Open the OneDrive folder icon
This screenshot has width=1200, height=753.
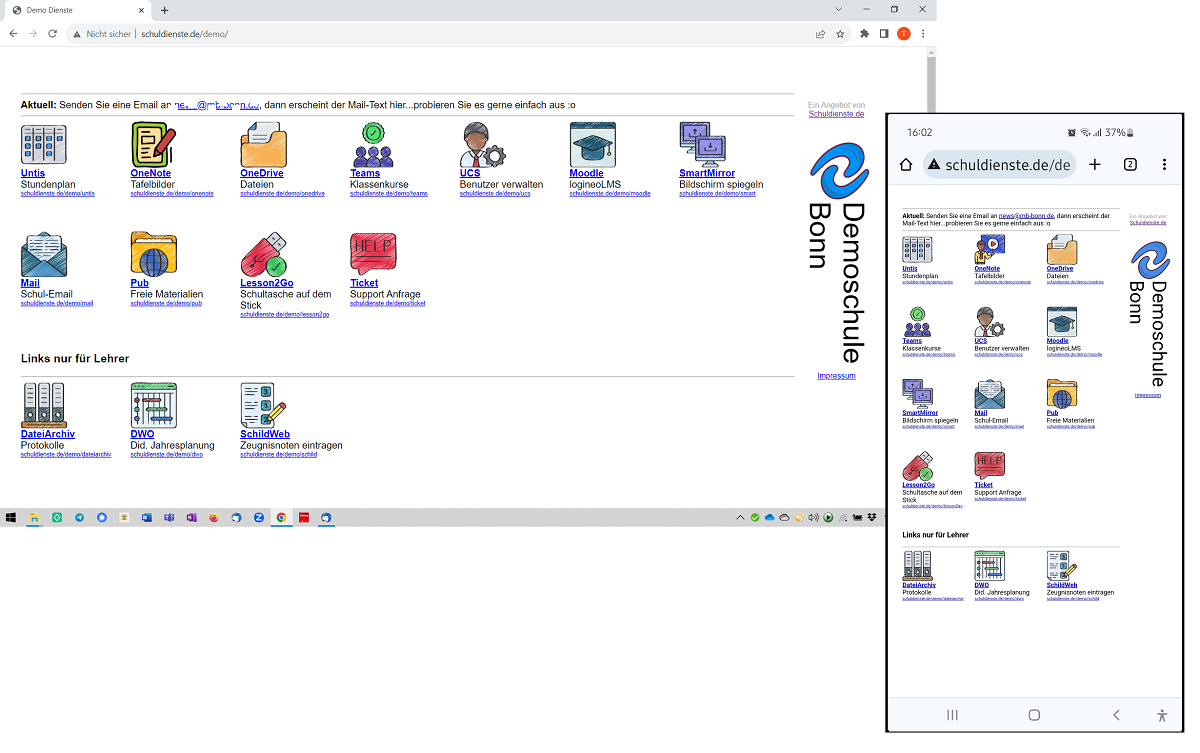tap(263, 145)
